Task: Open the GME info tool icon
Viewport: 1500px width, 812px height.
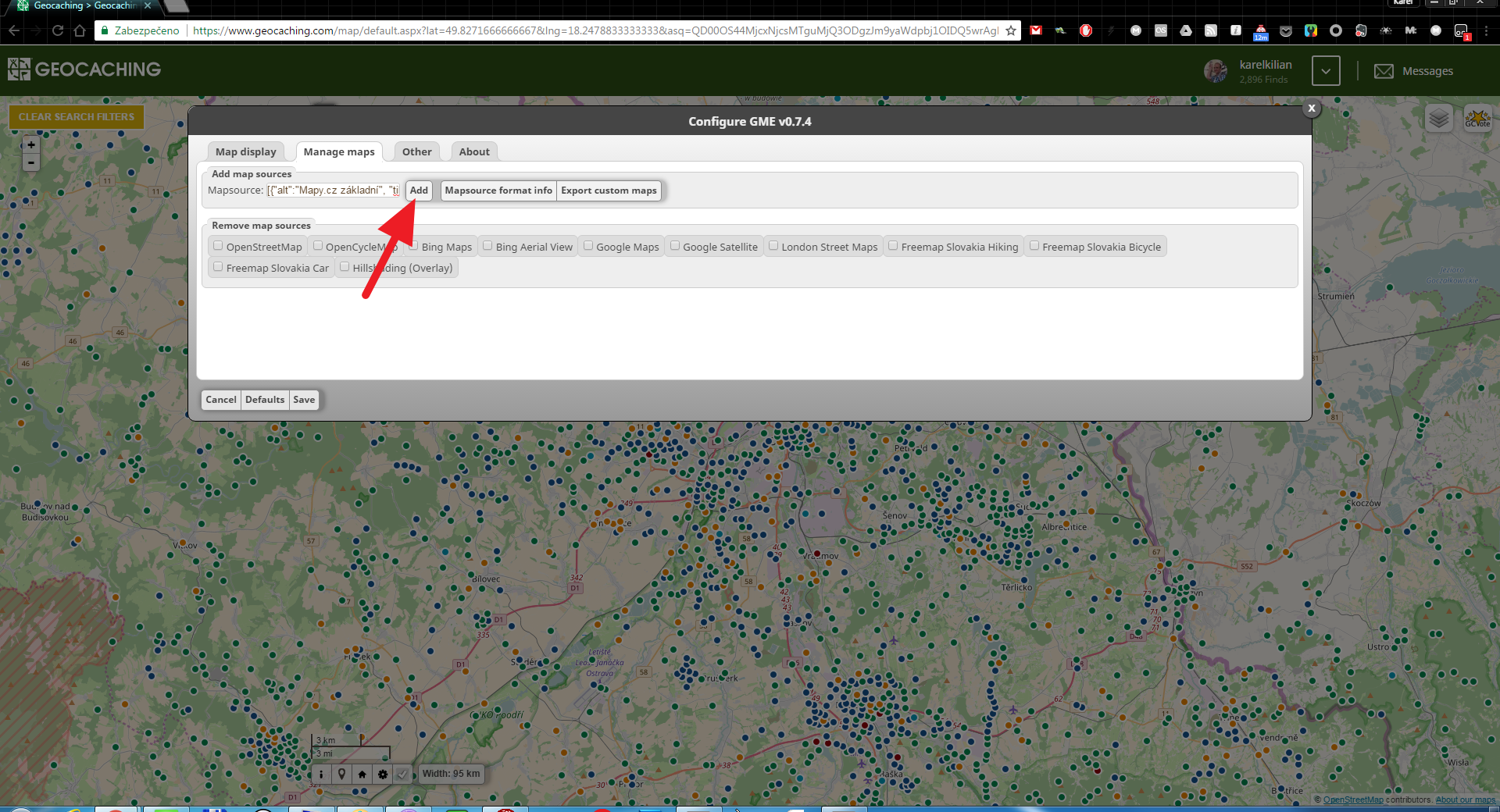Action: point(321,775)
